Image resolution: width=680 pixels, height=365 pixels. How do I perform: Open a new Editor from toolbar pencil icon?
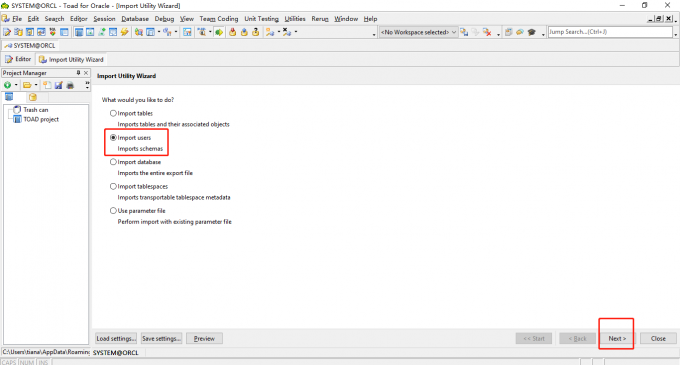(x=7, y=32)
